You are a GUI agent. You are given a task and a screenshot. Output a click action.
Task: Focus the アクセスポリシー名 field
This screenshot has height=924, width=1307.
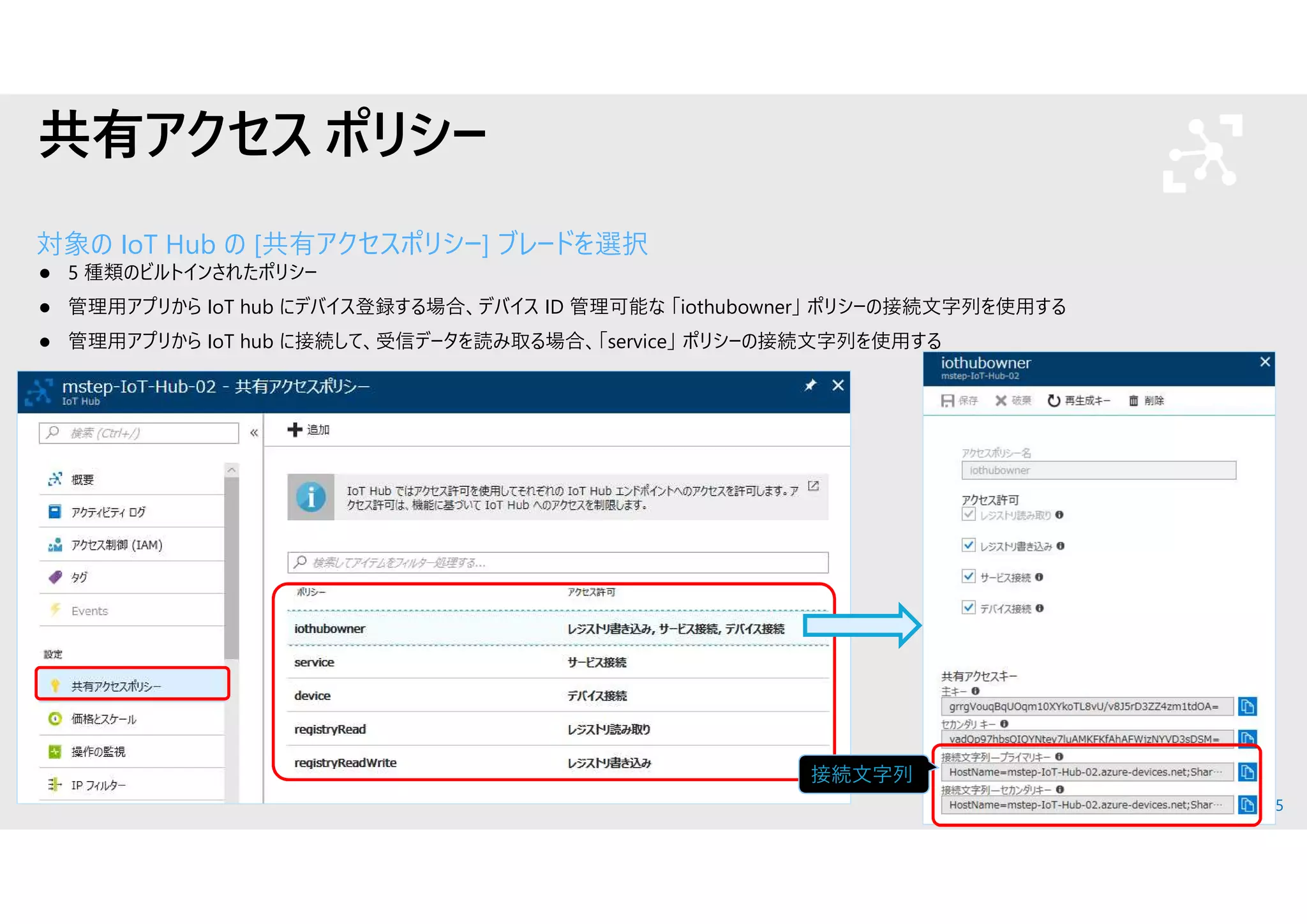point(1098,470)
